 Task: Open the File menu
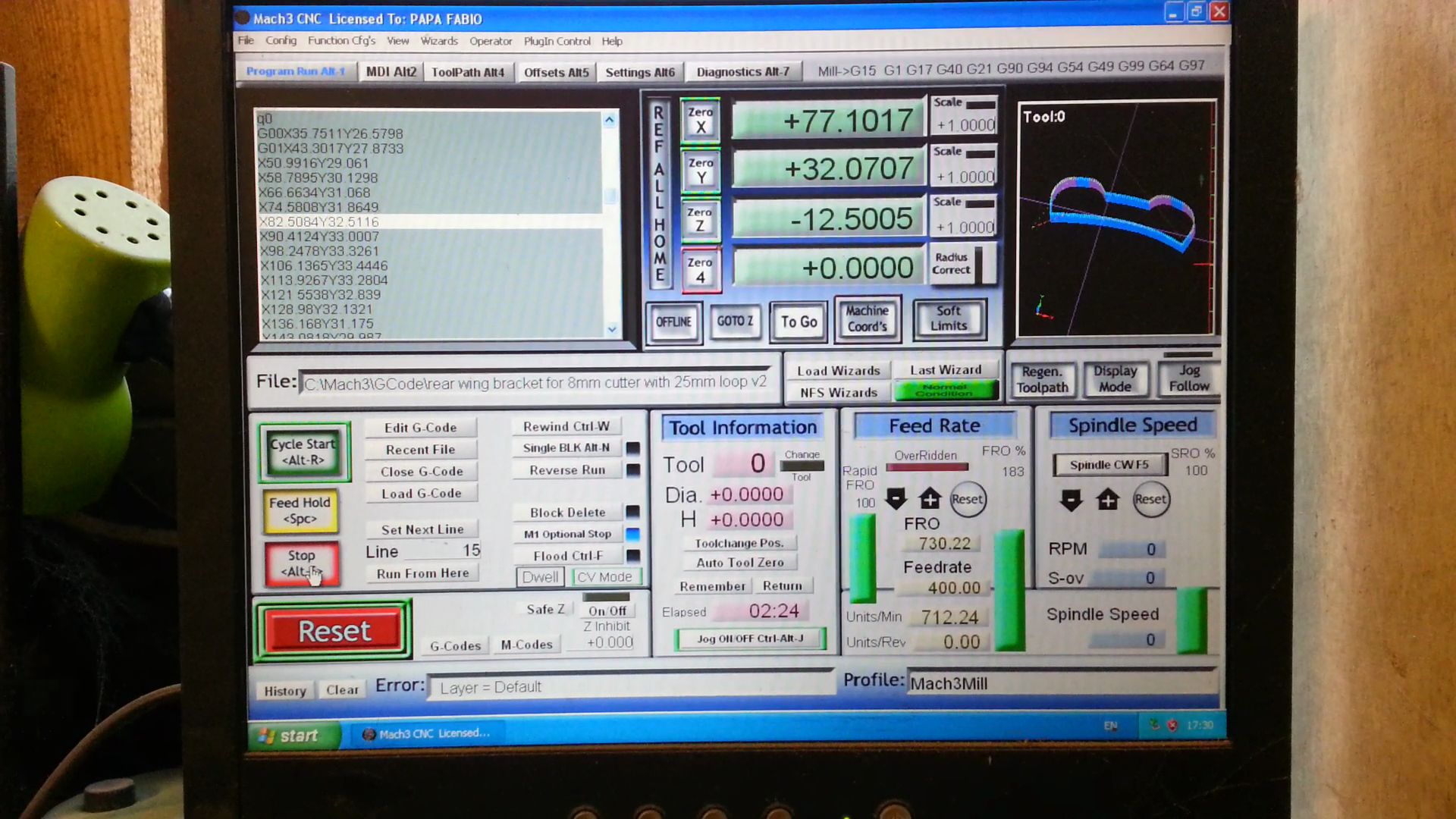246,40
